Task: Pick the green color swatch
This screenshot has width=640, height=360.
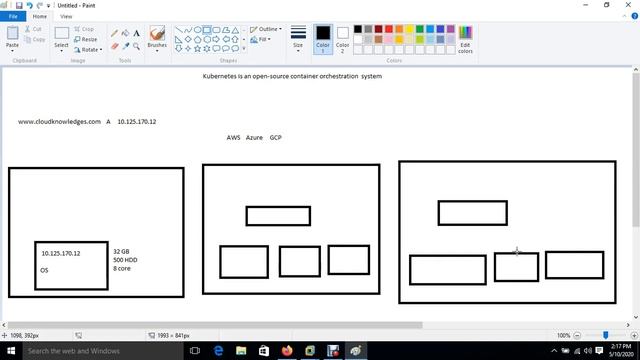Action: [420, 29]
